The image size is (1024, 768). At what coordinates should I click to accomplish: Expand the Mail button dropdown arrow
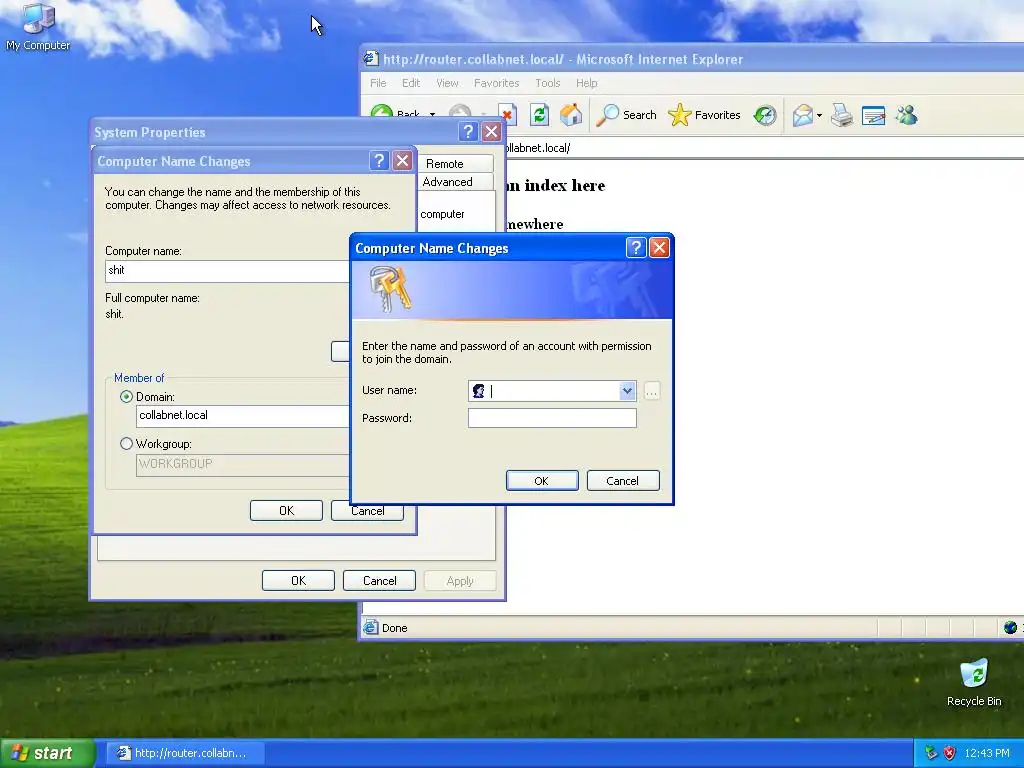(819, 116)
